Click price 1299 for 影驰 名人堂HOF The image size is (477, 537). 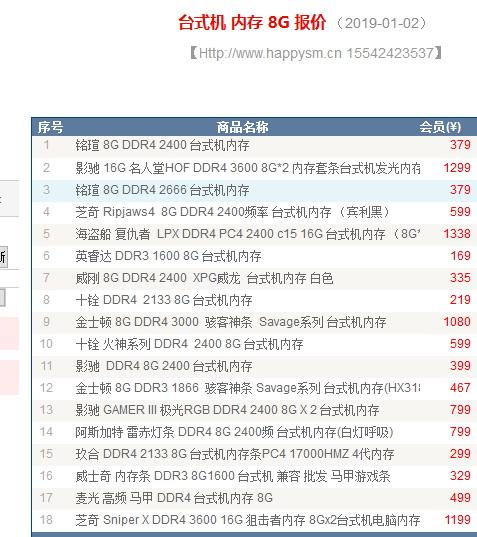(x=457, y=168)
